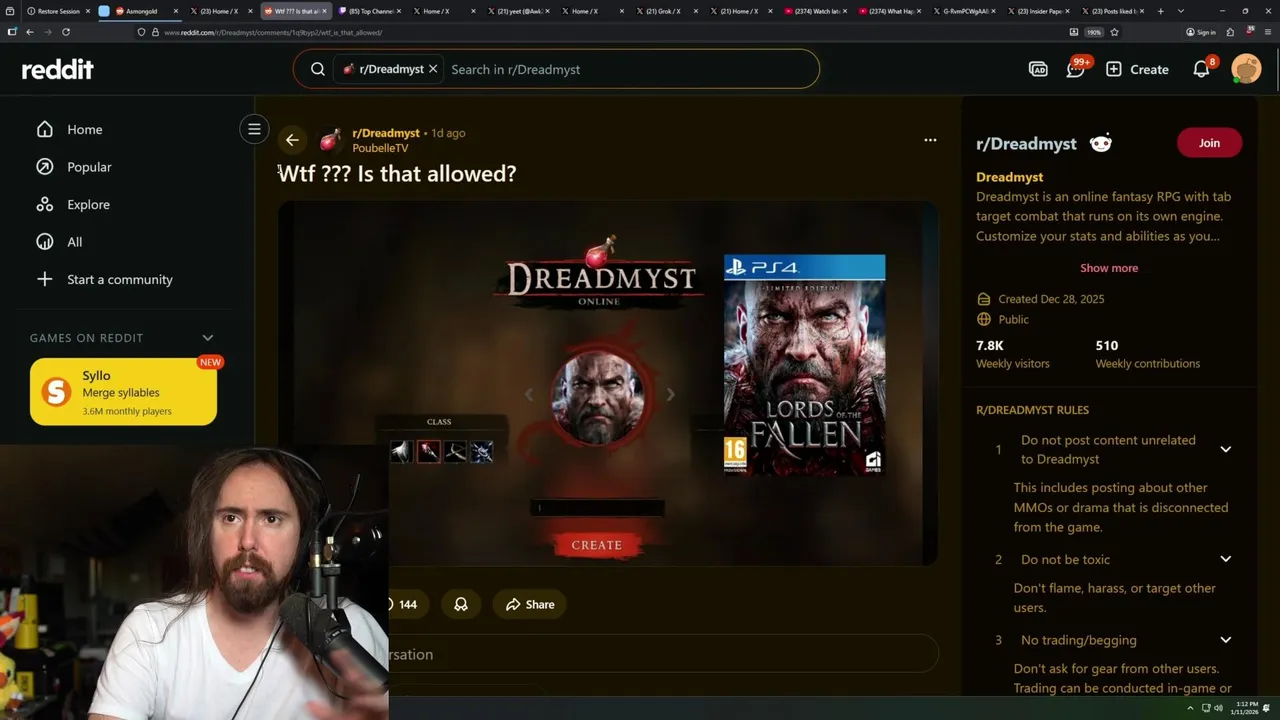This screenshot has height=720, width=1280.
Task: Open the list all tabs dropdown
Action: (1181, 11)
